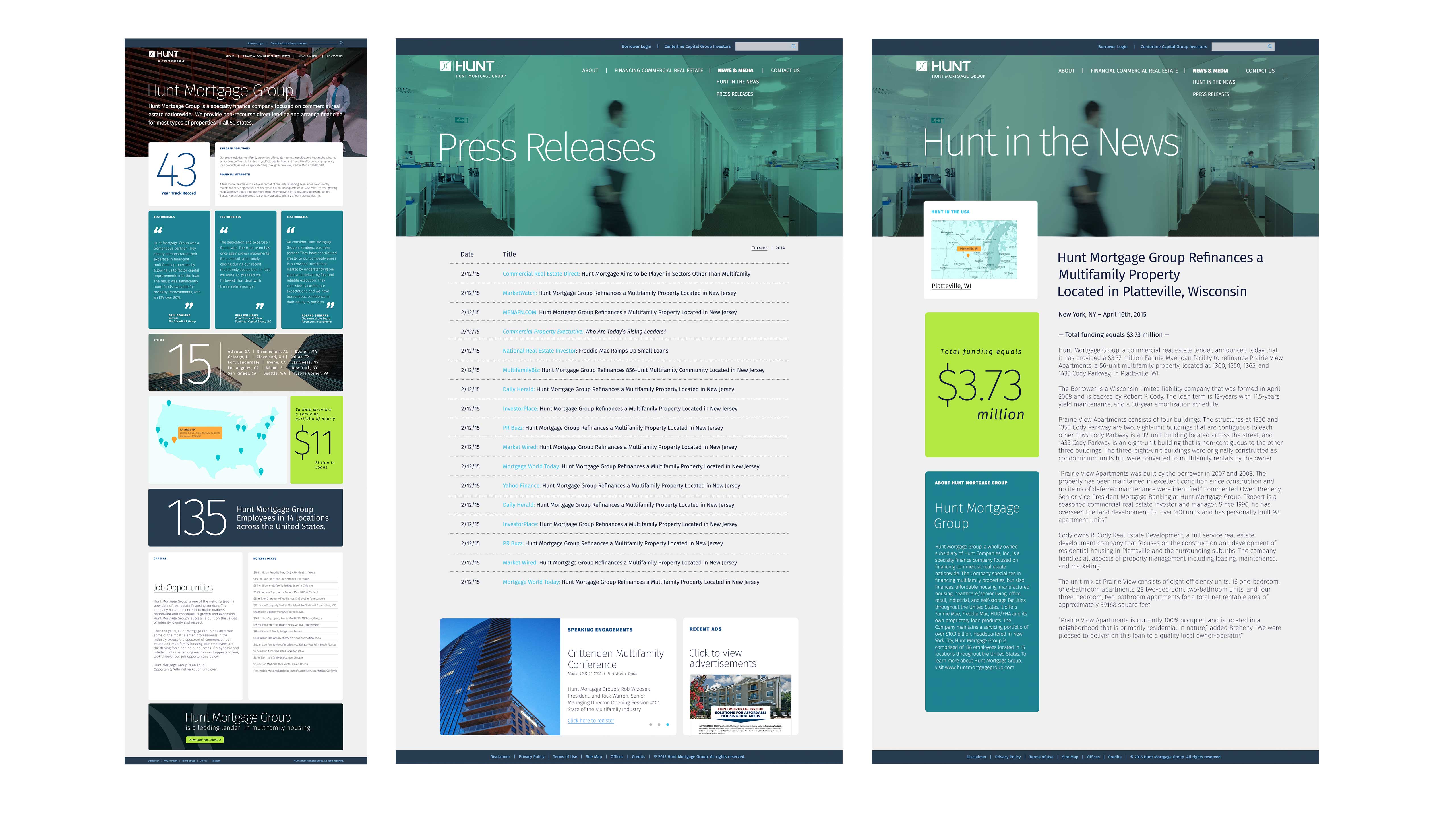Click the 135 employees navy banner
The width and height of the screenshot is (1456, 819).
tap(245, 518)
